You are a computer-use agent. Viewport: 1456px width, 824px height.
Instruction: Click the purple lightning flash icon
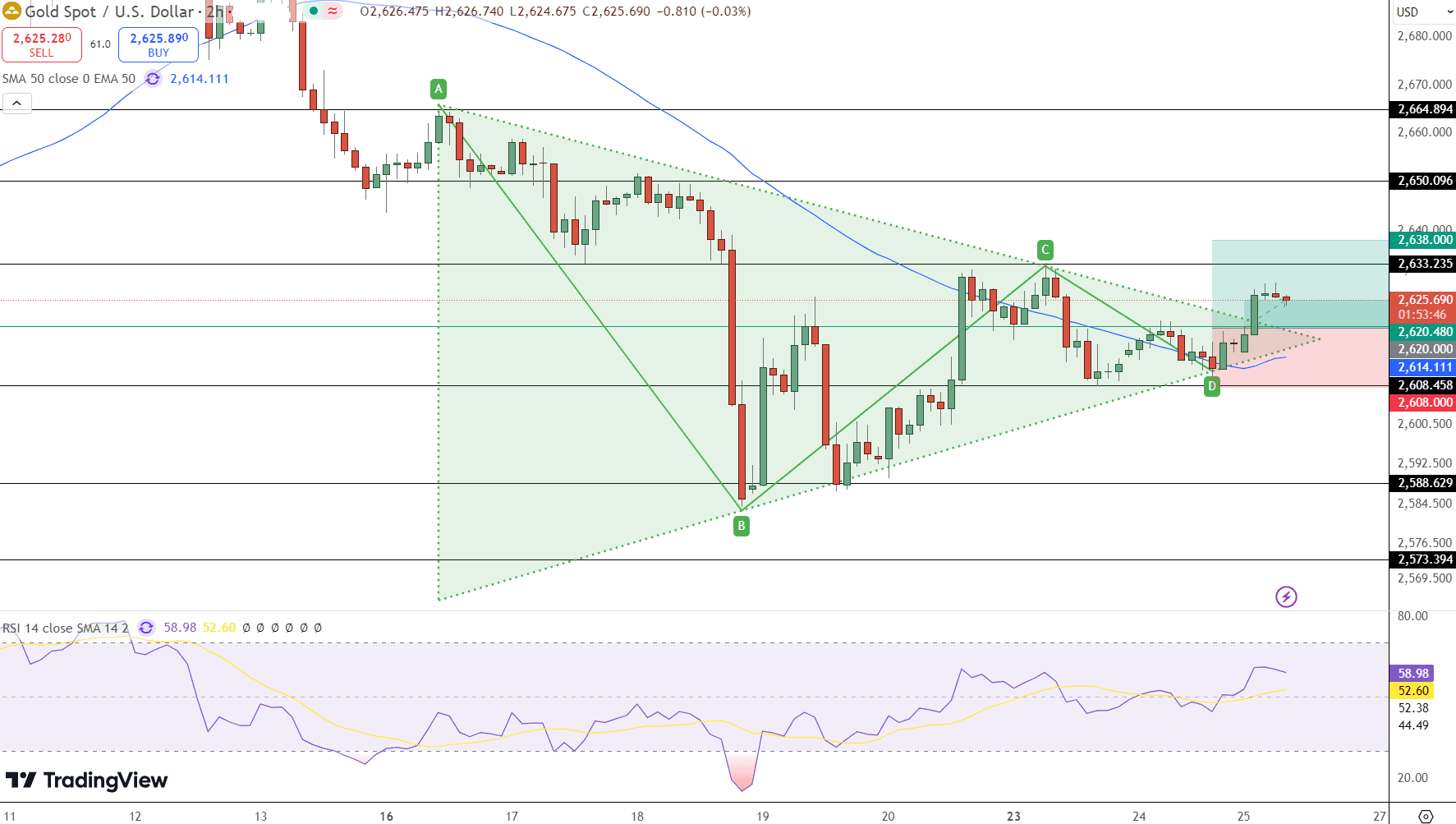click(1286, 596)
